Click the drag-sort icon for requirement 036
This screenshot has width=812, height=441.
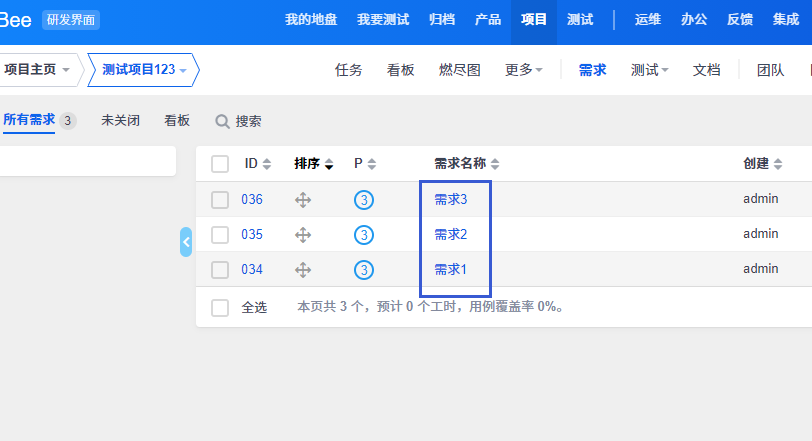[x=303, y=200]
